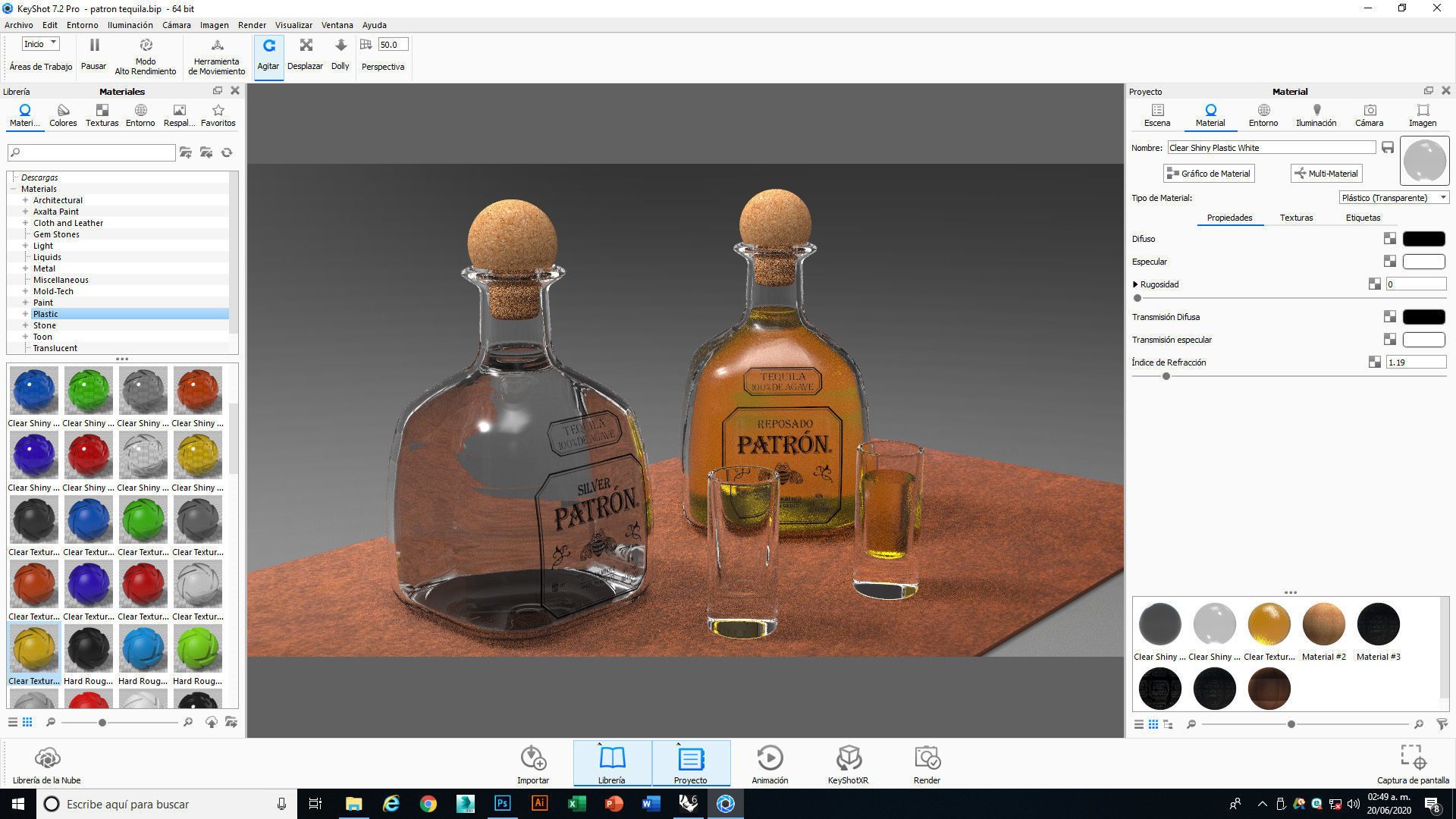
Task: Expand the Architectural material folder
Action: point(25,200)
